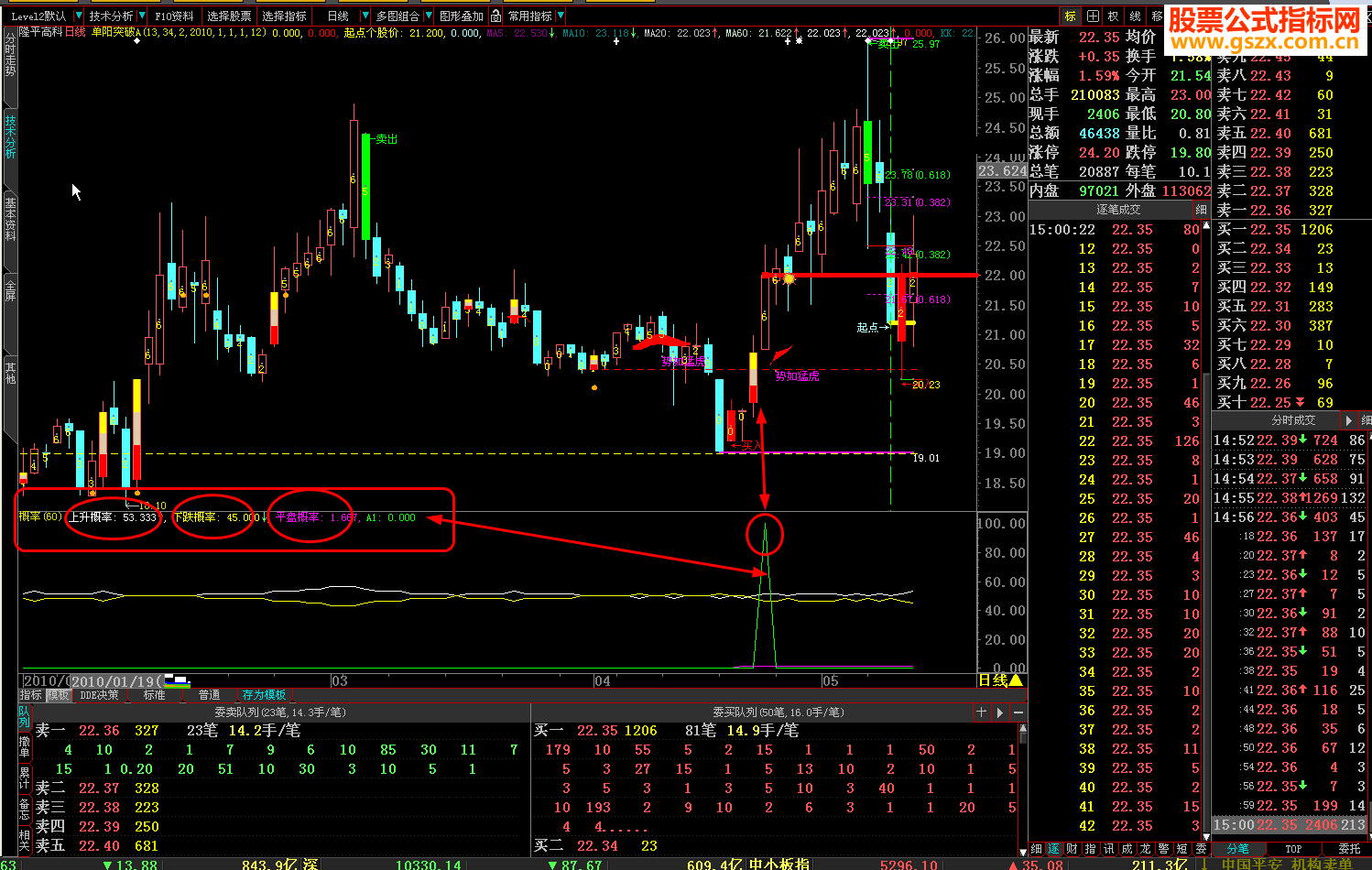Switch to the 技术分析 side tab

tap(10, 136)
